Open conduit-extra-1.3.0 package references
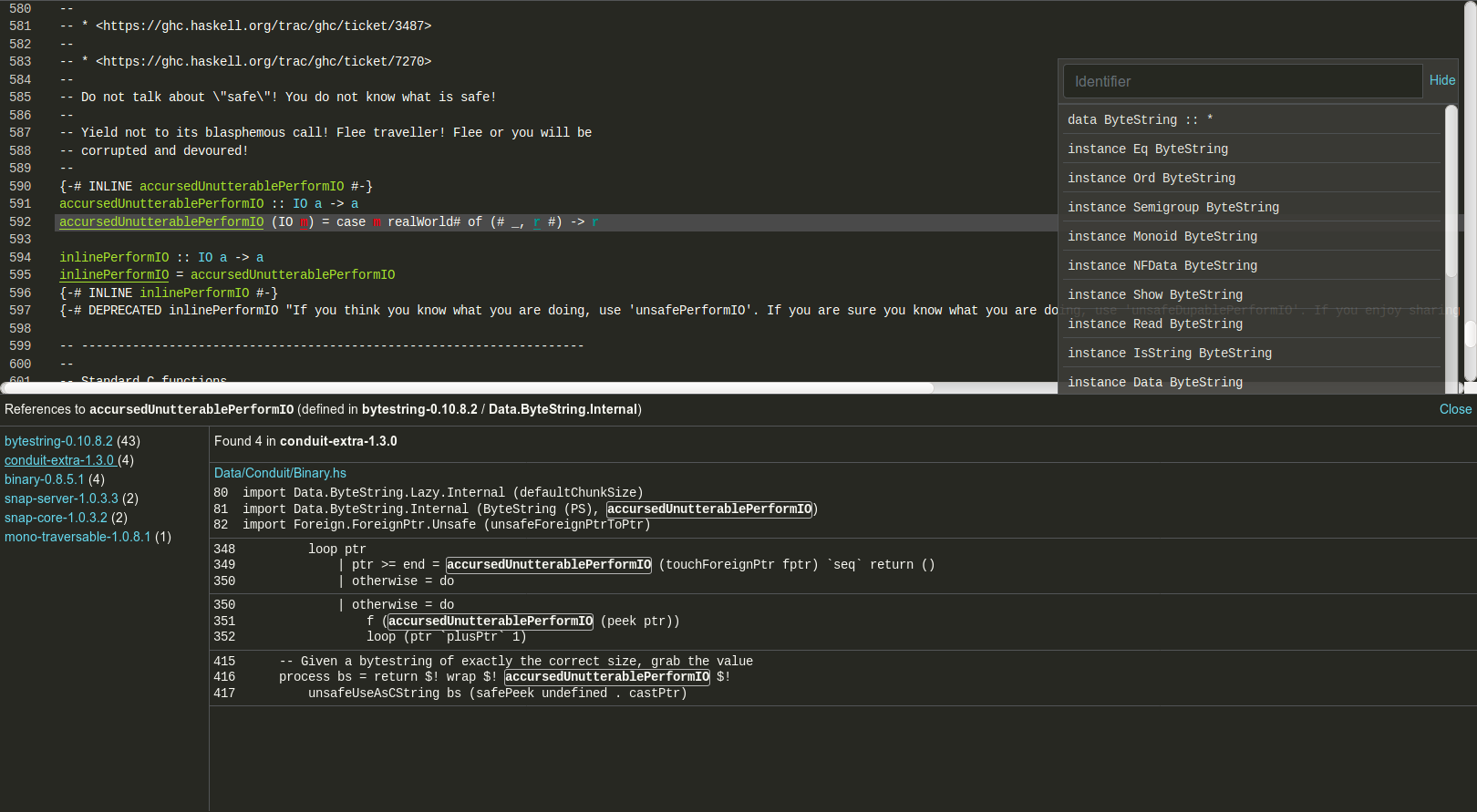This screenshot has width=1477, height=812. (x=60, y=460)
